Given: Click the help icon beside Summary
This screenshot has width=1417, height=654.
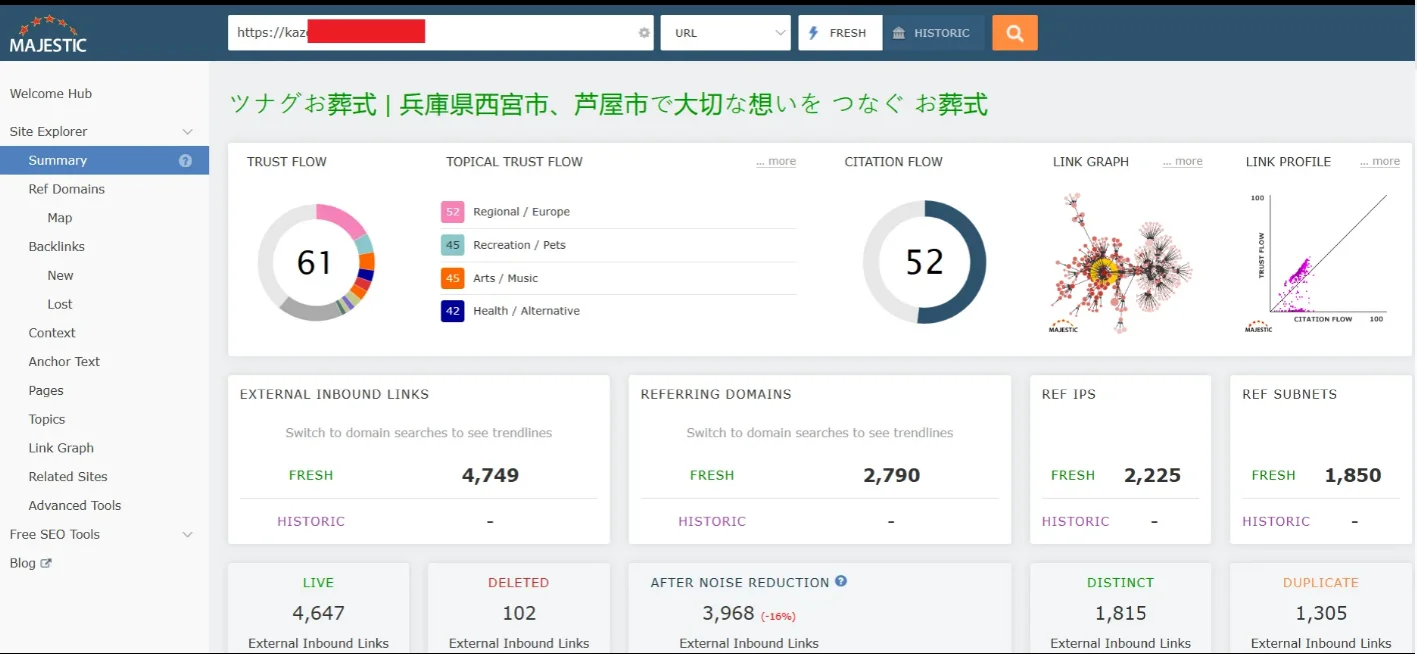Looking at the screenshot, I should tap(185, 160).
